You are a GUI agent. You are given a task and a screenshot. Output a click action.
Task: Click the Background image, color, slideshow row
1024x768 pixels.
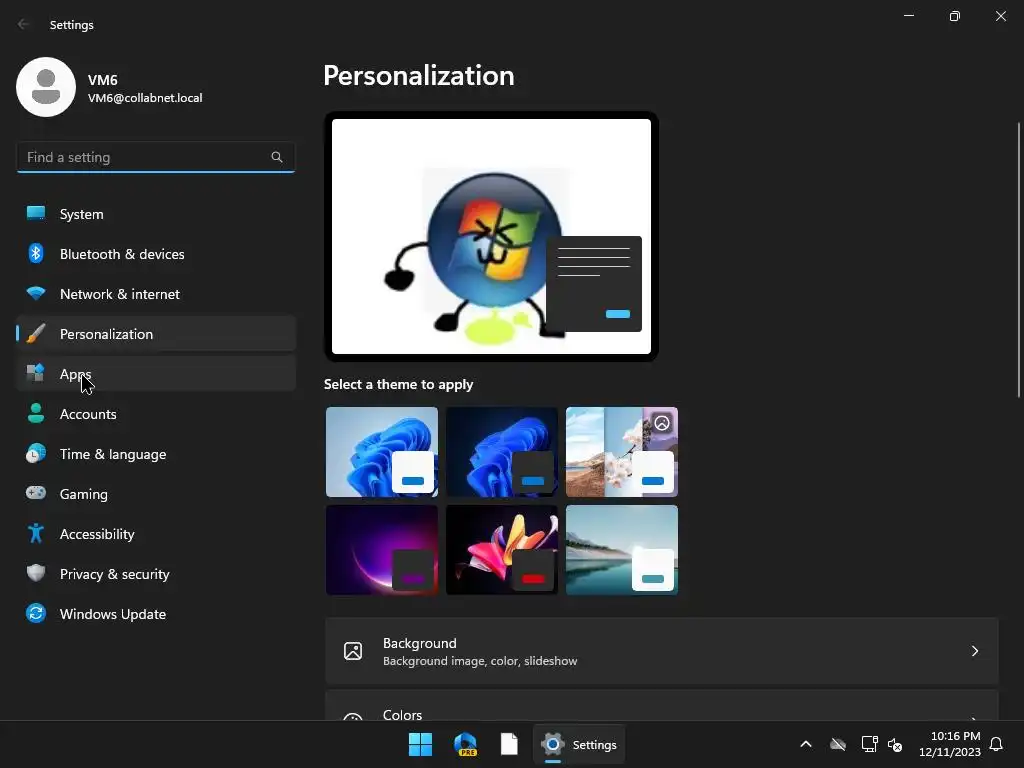click(x=662, y=651)
